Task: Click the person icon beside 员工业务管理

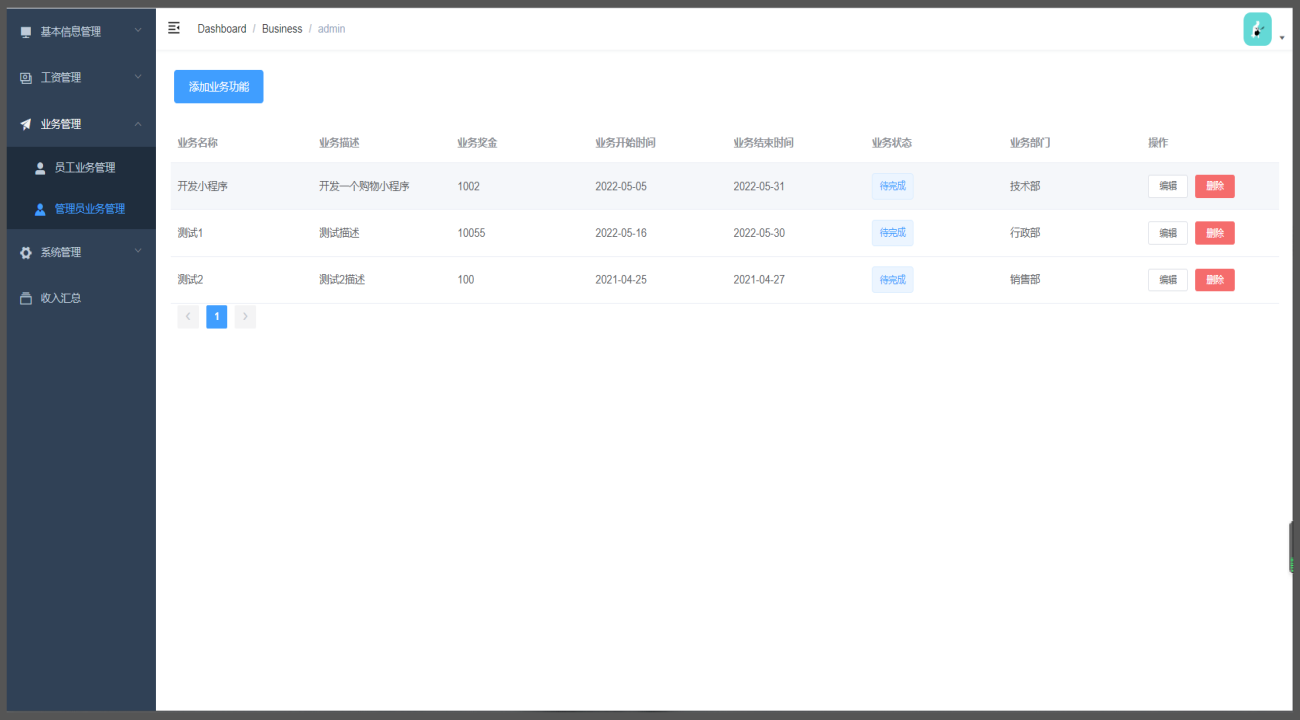Action: [40, 168]
